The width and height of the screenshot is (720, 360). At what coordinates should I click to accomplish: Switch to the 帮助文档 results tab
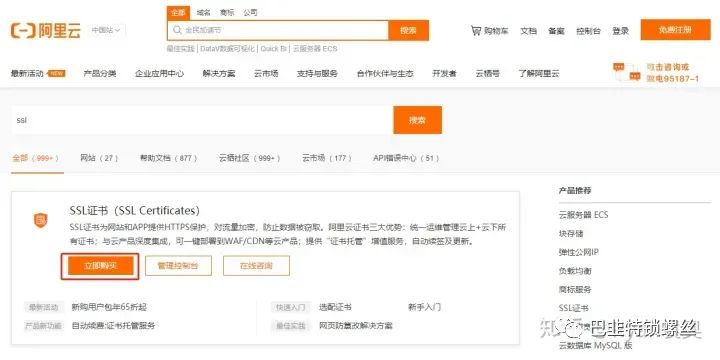169,158
